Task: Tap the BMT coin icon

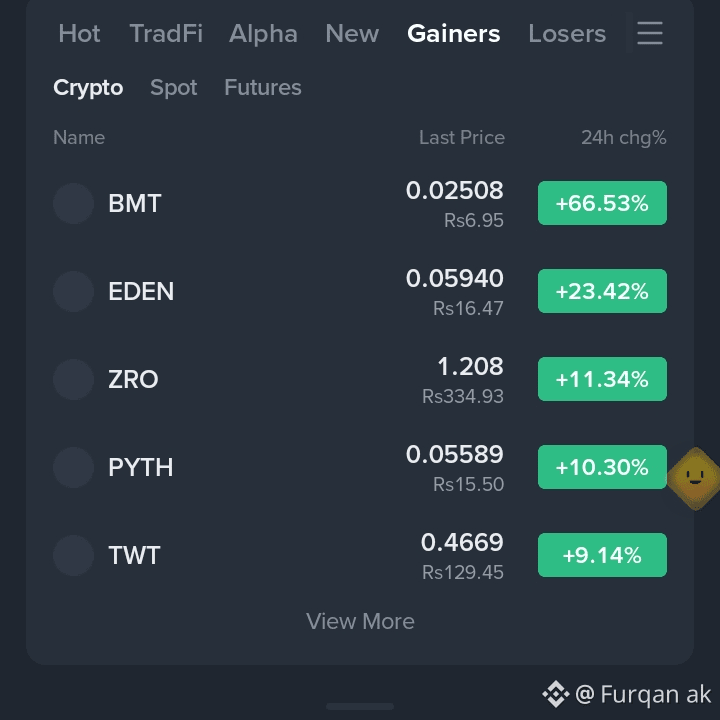Action: (x=73, y=203)
